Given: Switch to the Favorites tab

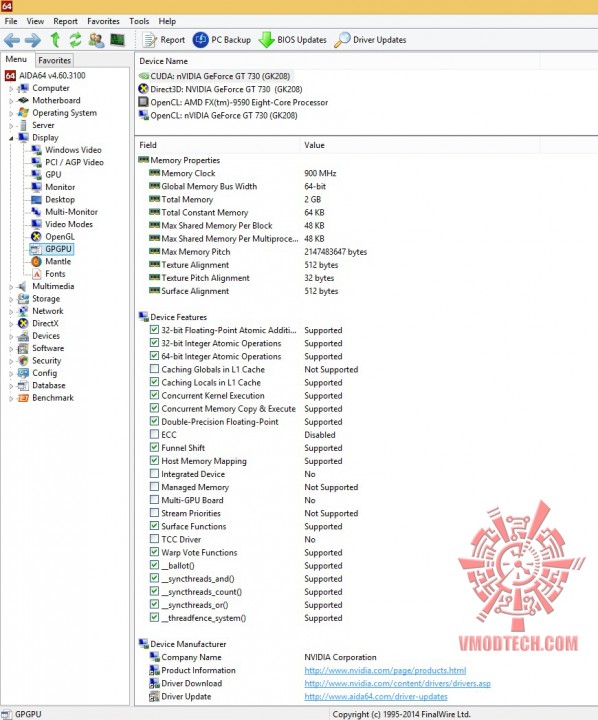Looking at the screenshot, I should click(x=54, y=60).
